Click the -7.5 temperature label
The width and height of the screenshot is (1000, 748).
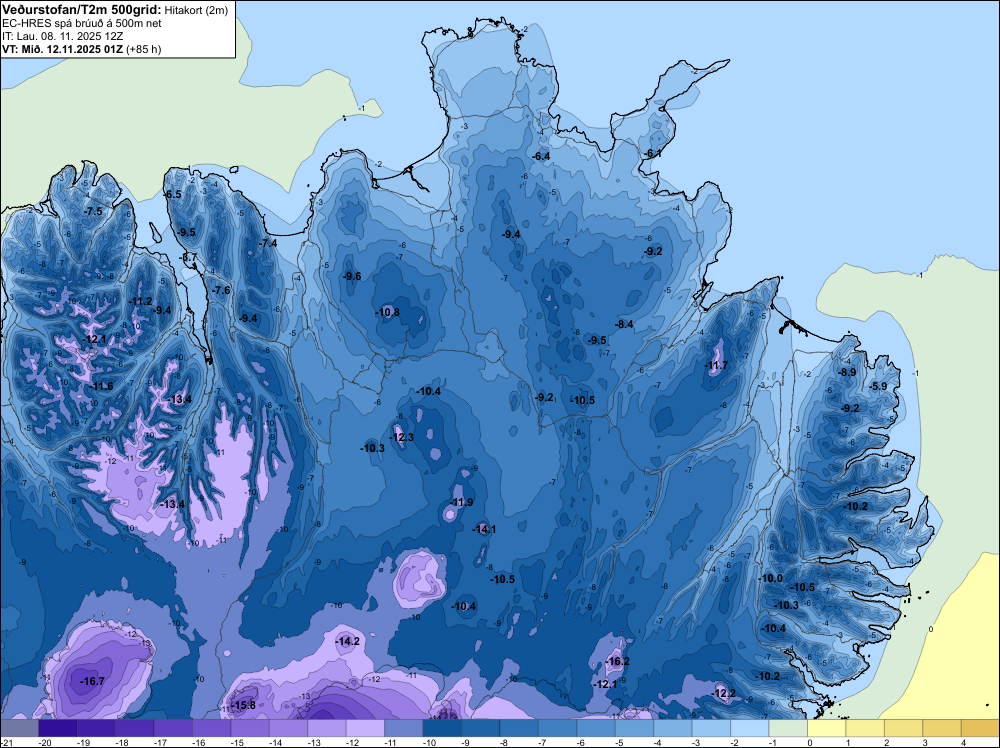94,211
